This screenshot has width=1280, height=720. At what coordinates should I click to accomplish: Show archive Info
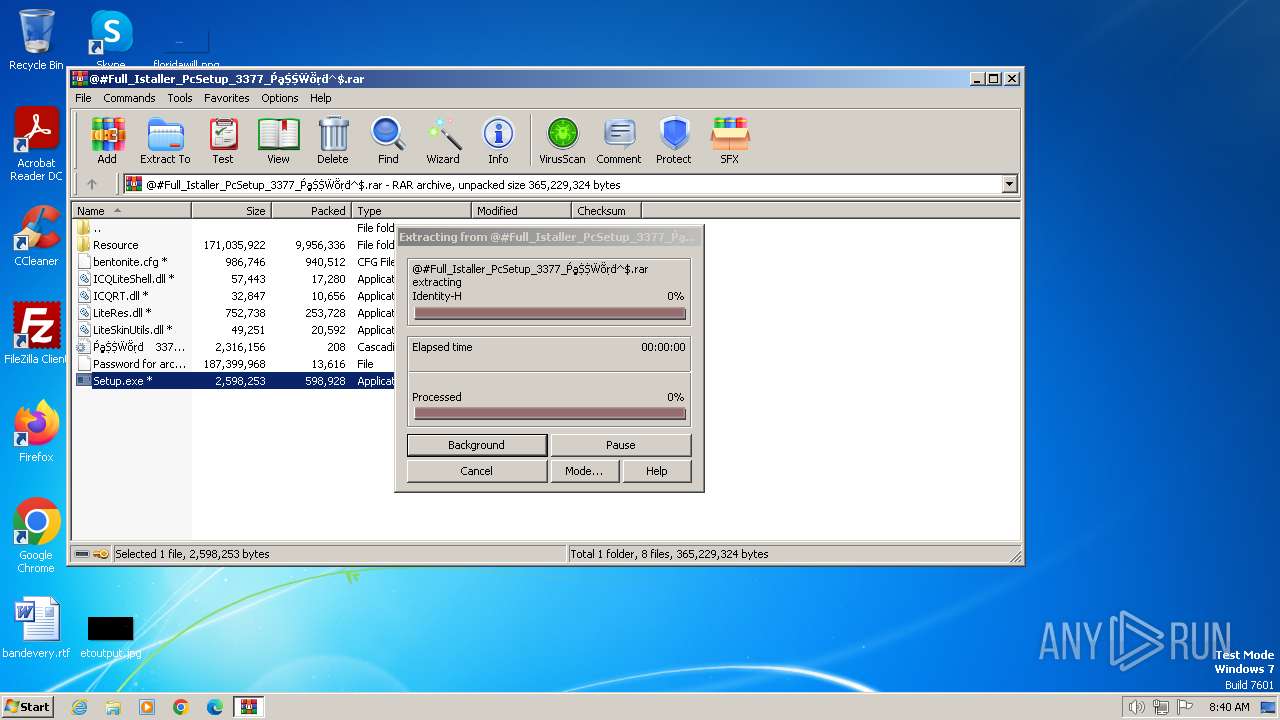pyautogui.click(x=498, y=140)
